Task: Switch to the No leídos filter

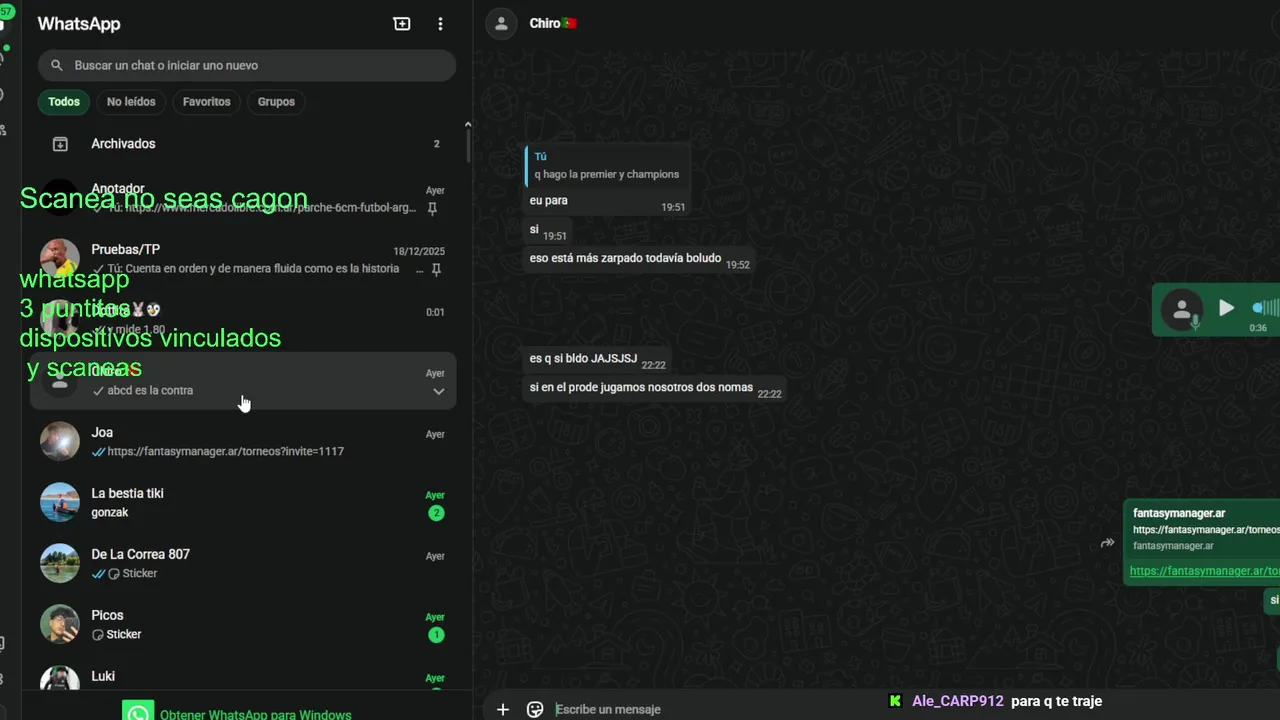Action: [131, 102]
